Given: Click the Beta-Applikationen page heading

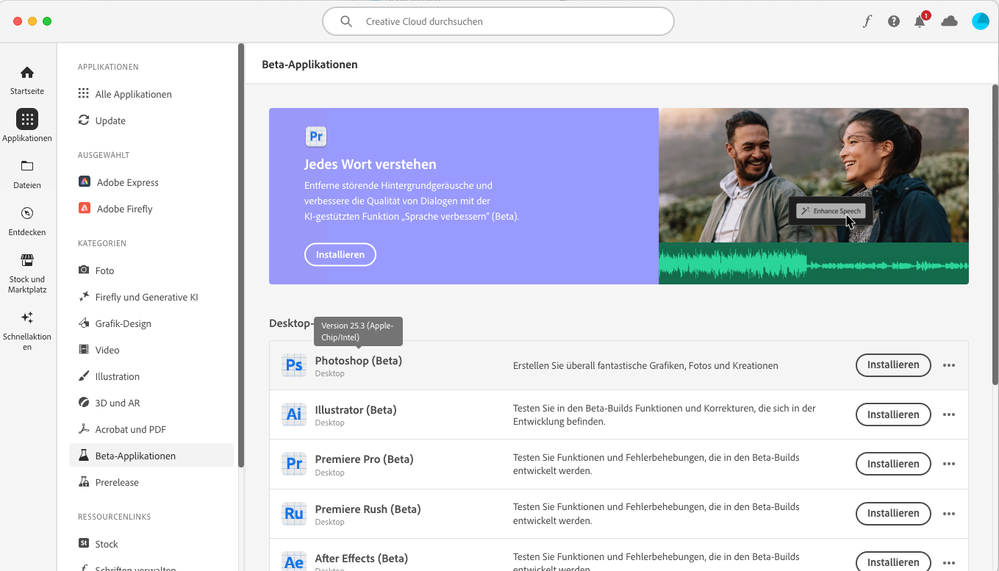Looking at the screenshot, I should pyautogui.click(x=310, y=64).
